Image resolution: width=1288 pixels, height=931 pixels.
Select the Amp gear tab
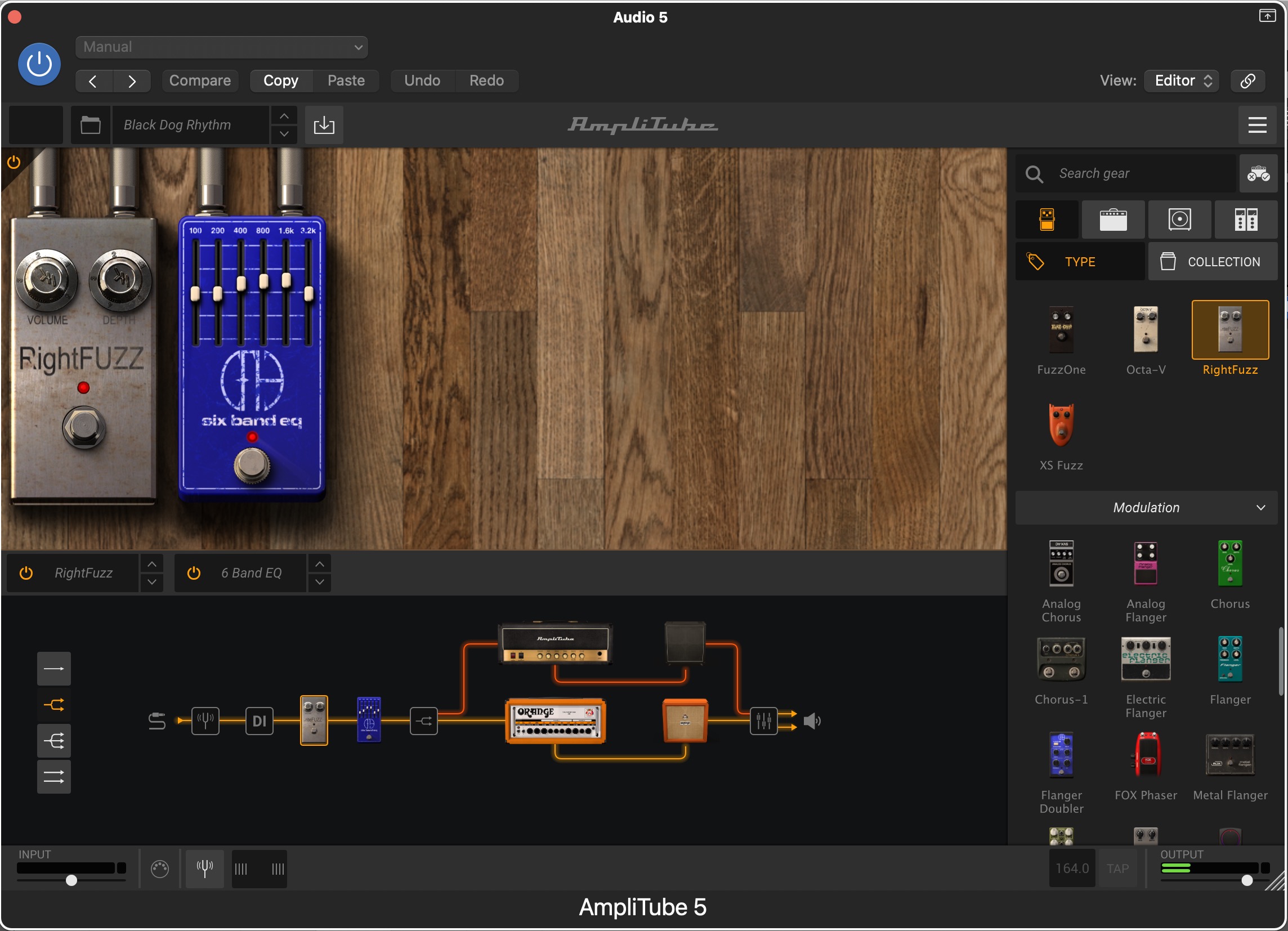tap(1113, 219)
